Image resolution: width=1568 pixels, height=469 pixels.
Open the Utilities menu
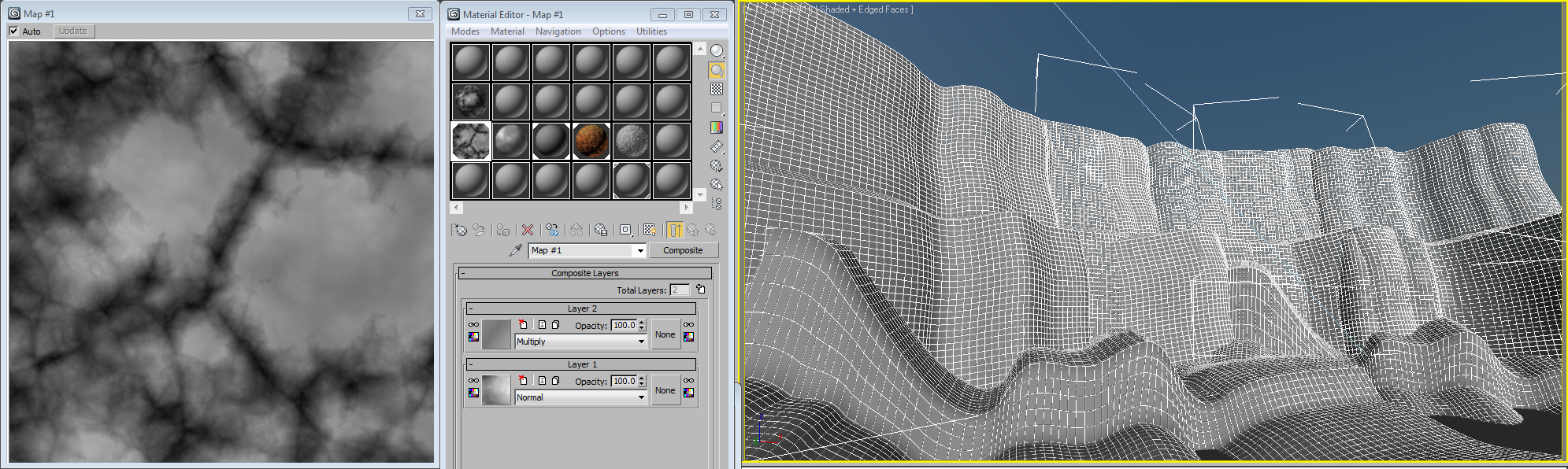click(x=651, y=31)
